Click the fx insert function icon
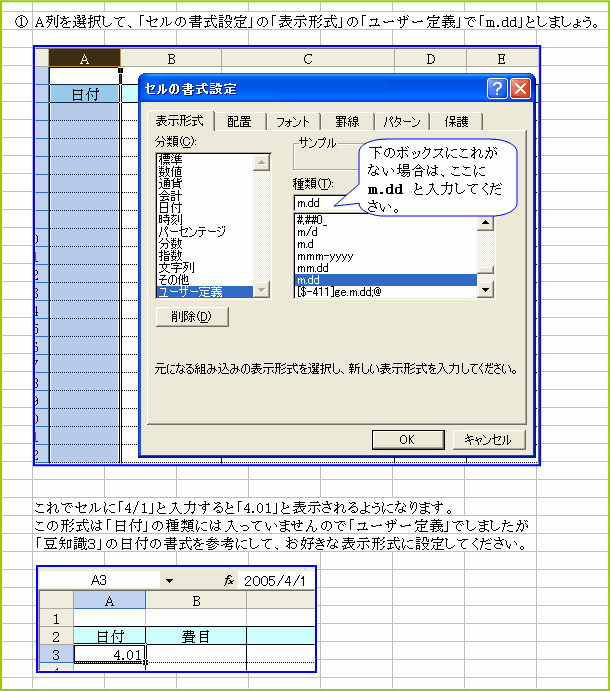Image resolution: width=610 pixels, height=691 pixels. [228, 581]
